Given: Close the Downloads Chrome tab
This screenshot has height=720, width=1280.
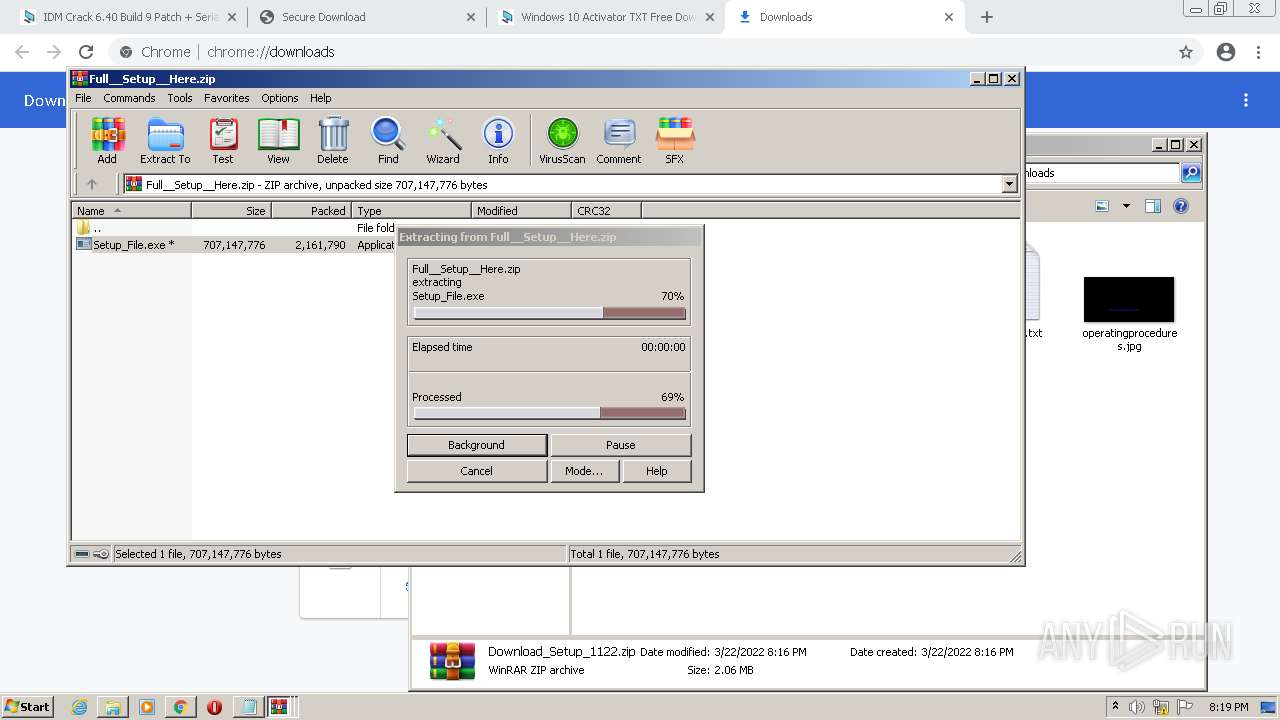Looking at the screenshot, I should (949, 17).
